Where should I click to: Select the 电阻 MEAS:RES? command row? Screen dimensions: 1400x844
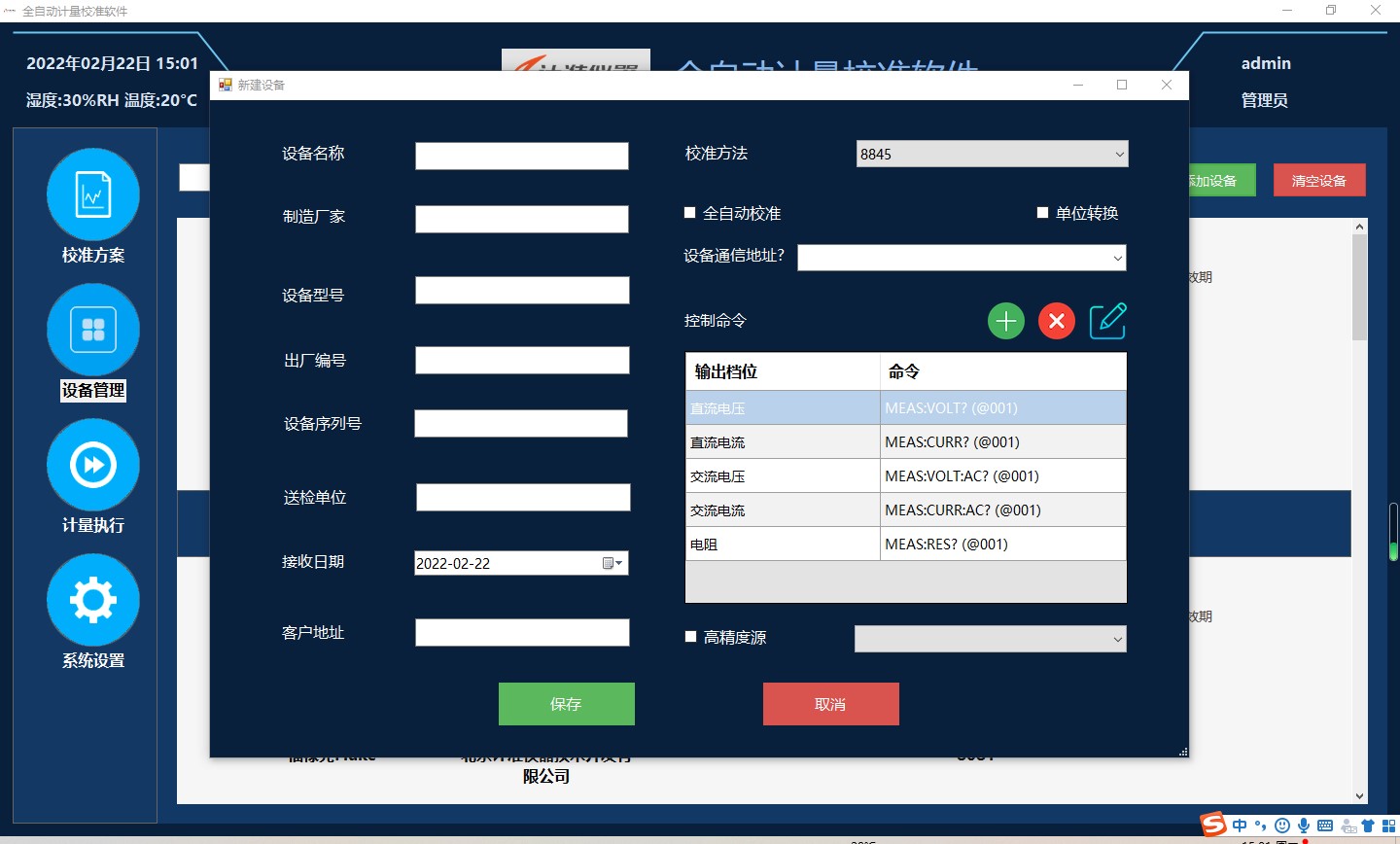(904, 545)
